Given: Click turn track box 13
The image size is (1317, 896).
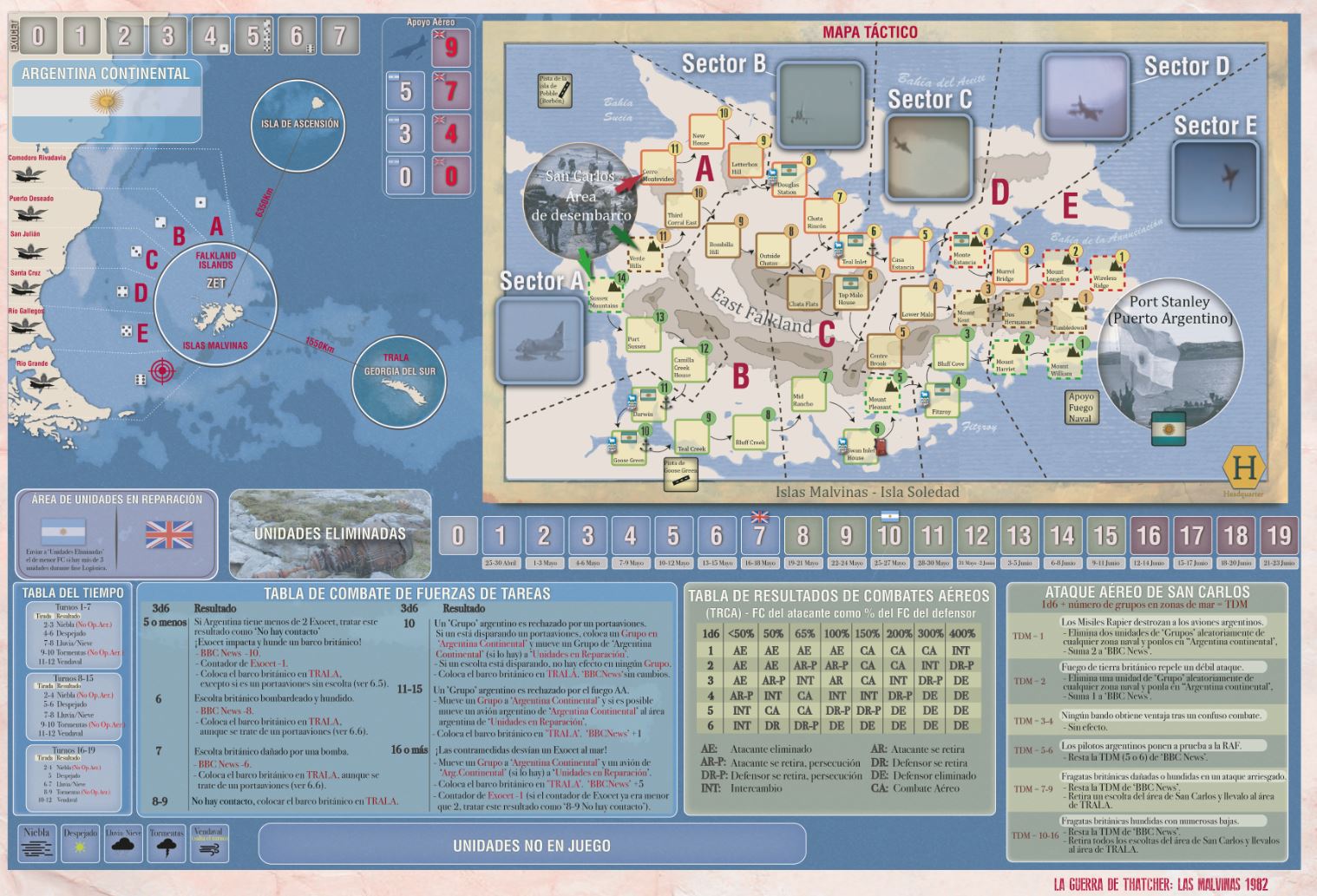Looking at the screenshot, I should click(x=1019, y=535).
